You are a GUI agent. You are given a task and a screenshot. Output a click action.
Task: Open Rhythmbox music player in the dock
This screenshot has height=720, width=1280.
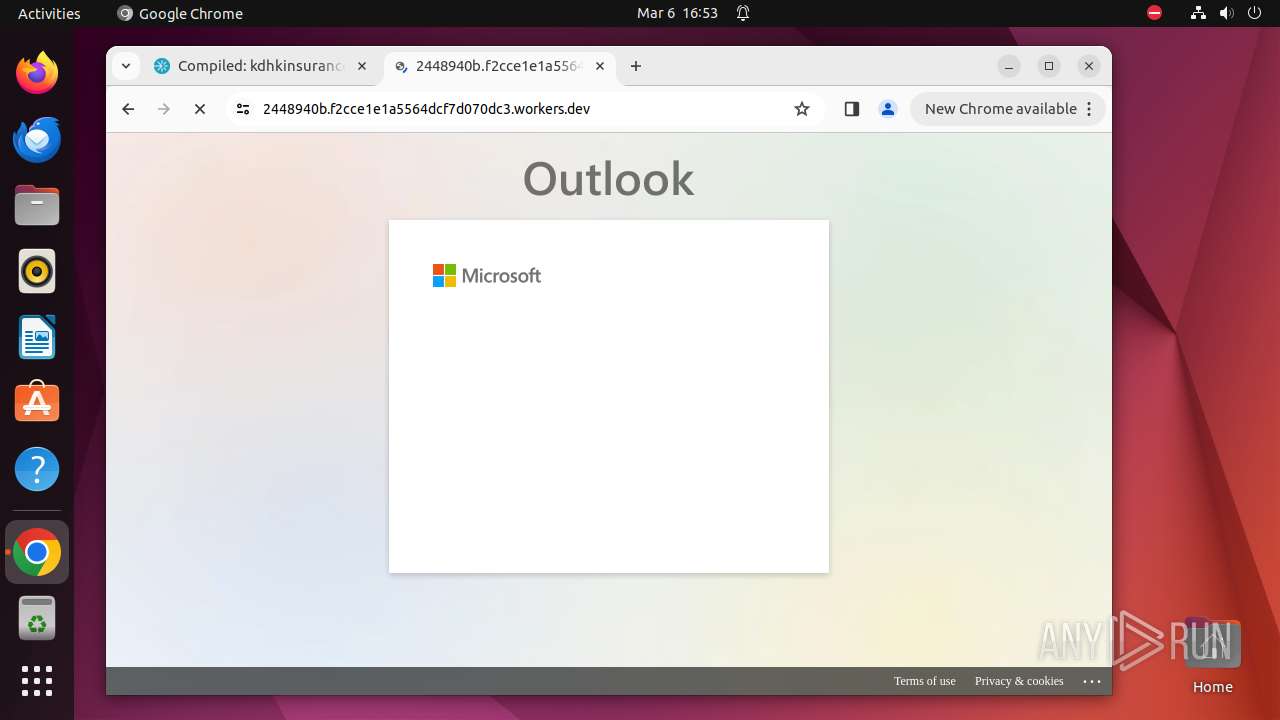(37, 271)
